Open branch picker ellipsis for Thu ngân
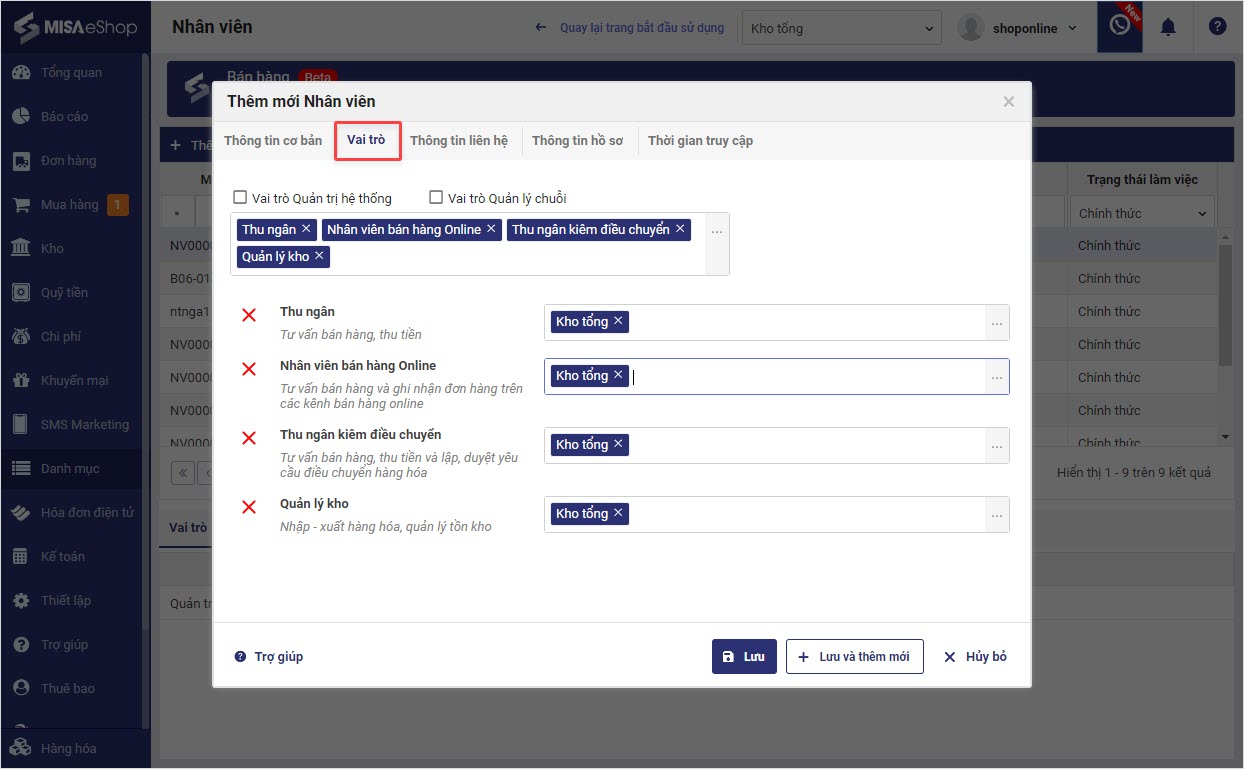 point(997,323)
